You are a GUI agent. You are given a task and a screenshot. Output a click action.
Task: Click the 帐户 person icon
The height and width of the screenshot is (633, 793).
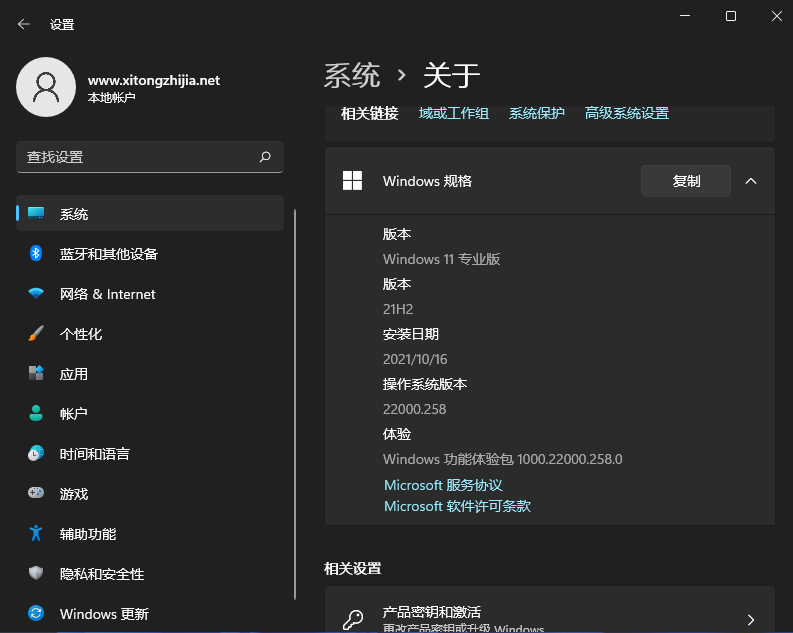point(36,413)
